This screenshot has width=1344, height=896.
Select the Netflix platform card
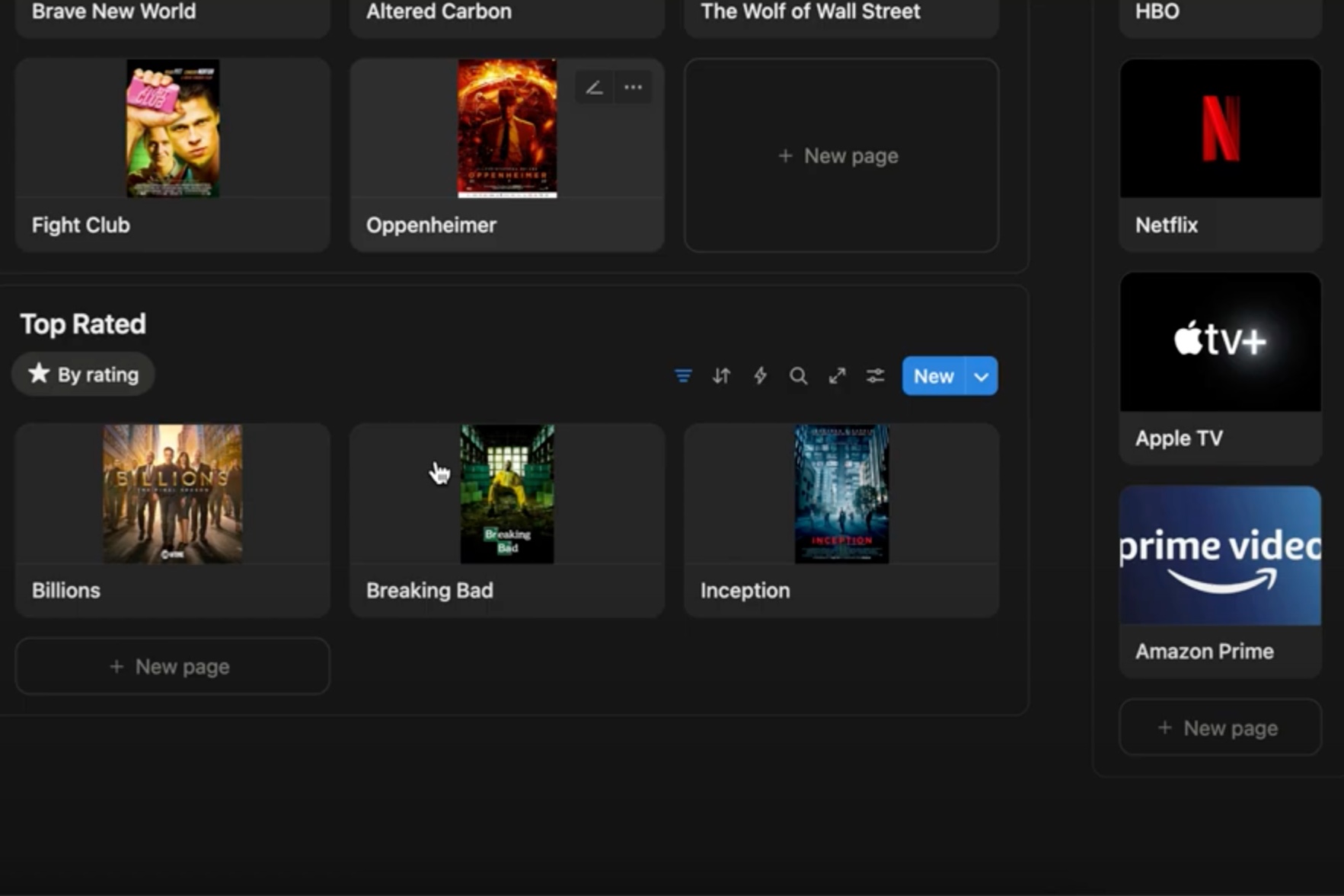1219,156
